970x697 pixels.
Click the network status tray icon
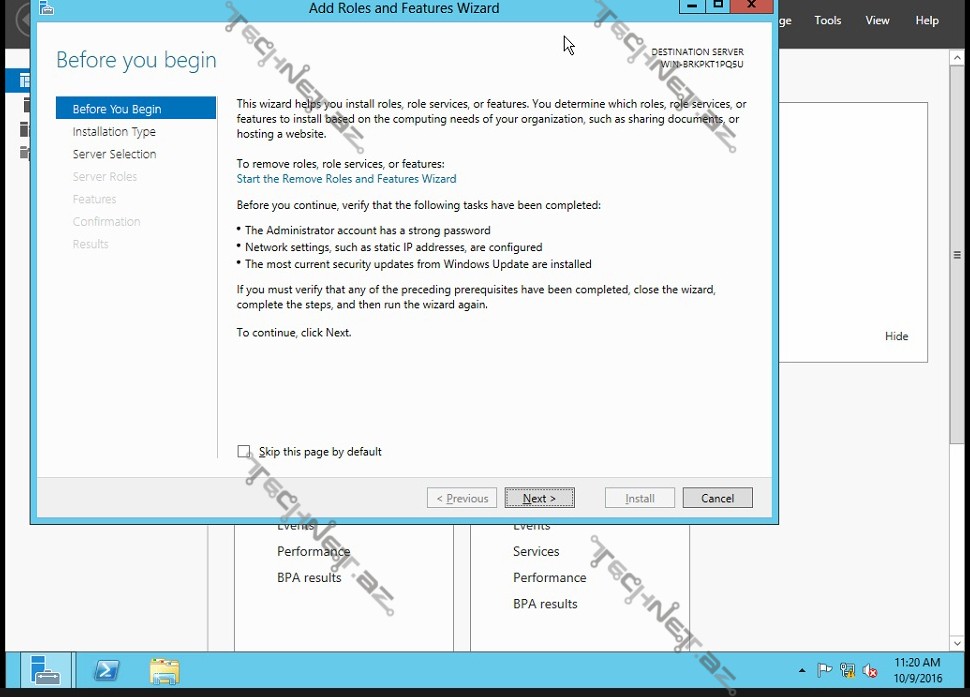point(848,670)
